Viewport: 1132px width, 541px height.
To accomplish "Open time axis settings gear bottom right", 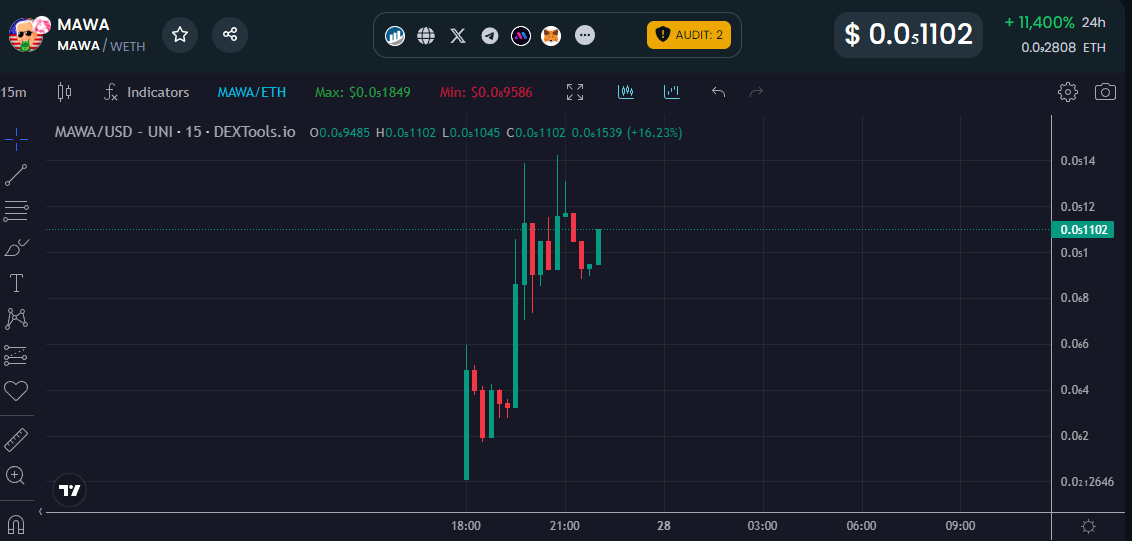I will tap(1089, 525).
